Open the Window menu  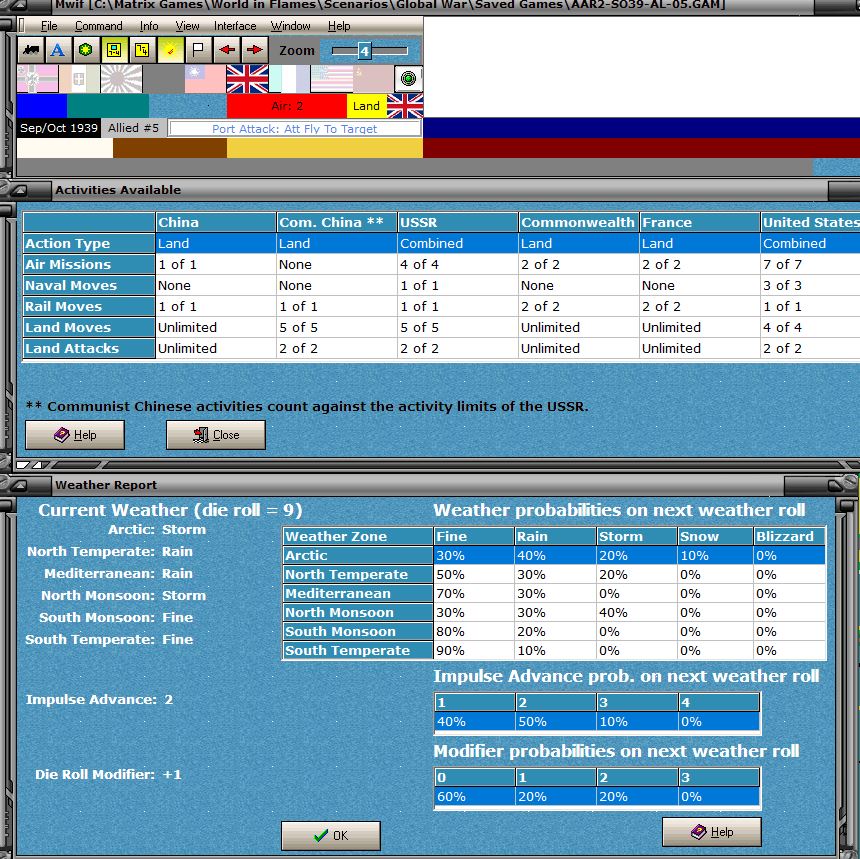pos(290,26)
